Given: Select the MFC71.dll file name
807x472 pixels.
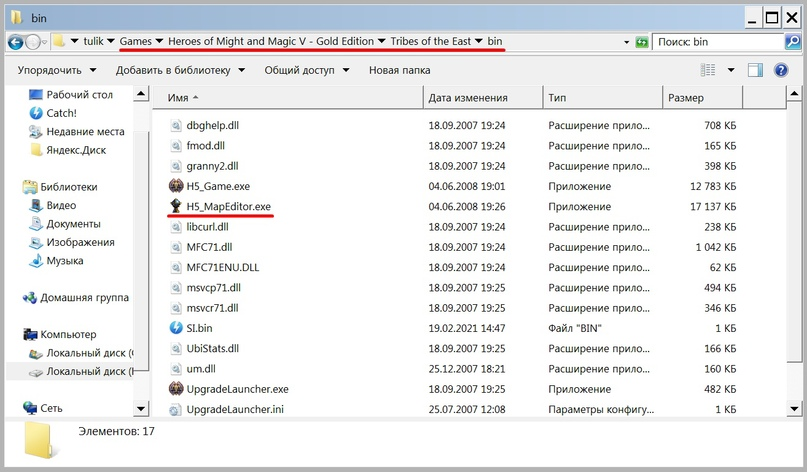Looking at the screenshot, I should pyautogui.click(x=209, y=247).
